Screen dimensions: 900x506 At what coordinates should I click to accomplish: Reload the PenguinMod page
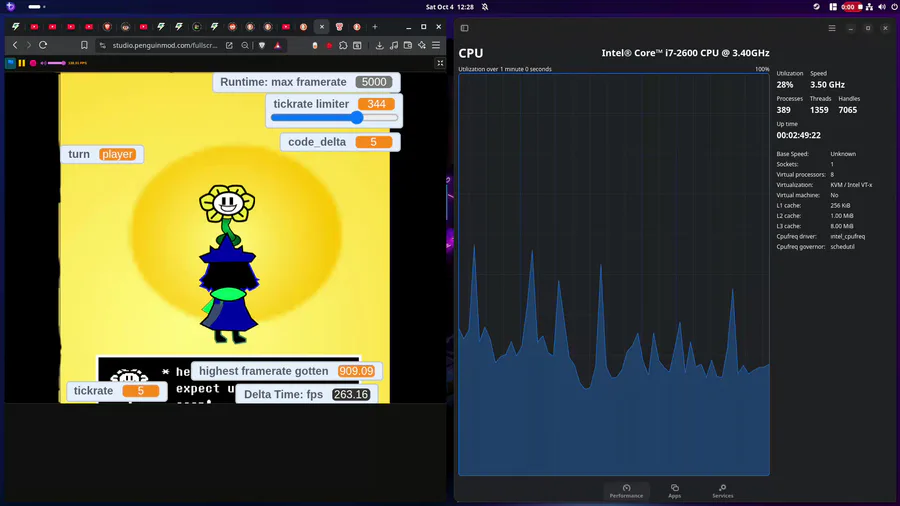[43, 45]
